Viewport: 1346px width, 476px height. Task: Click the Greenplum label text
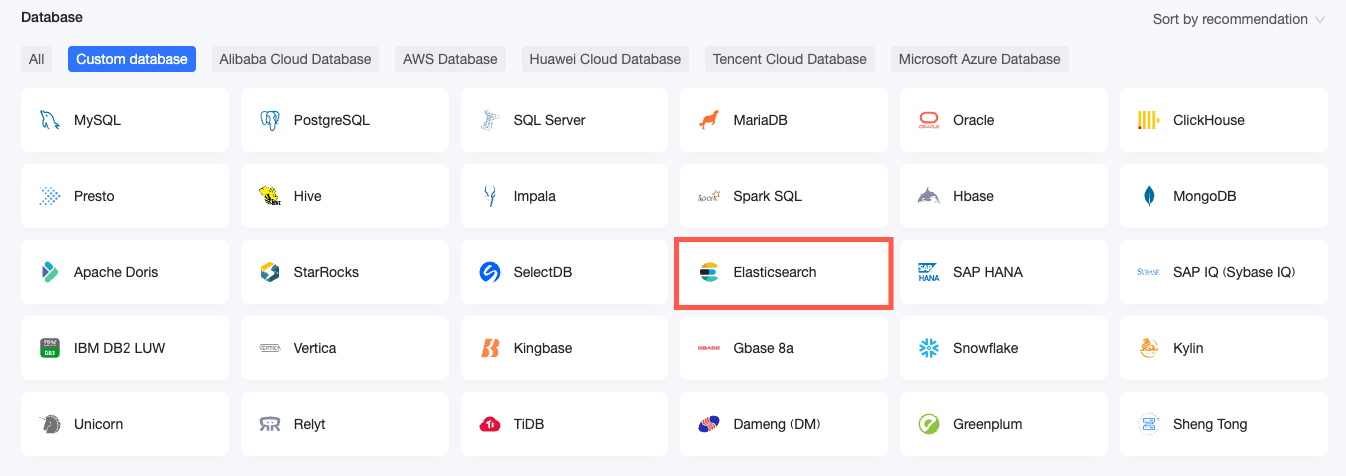988,424
